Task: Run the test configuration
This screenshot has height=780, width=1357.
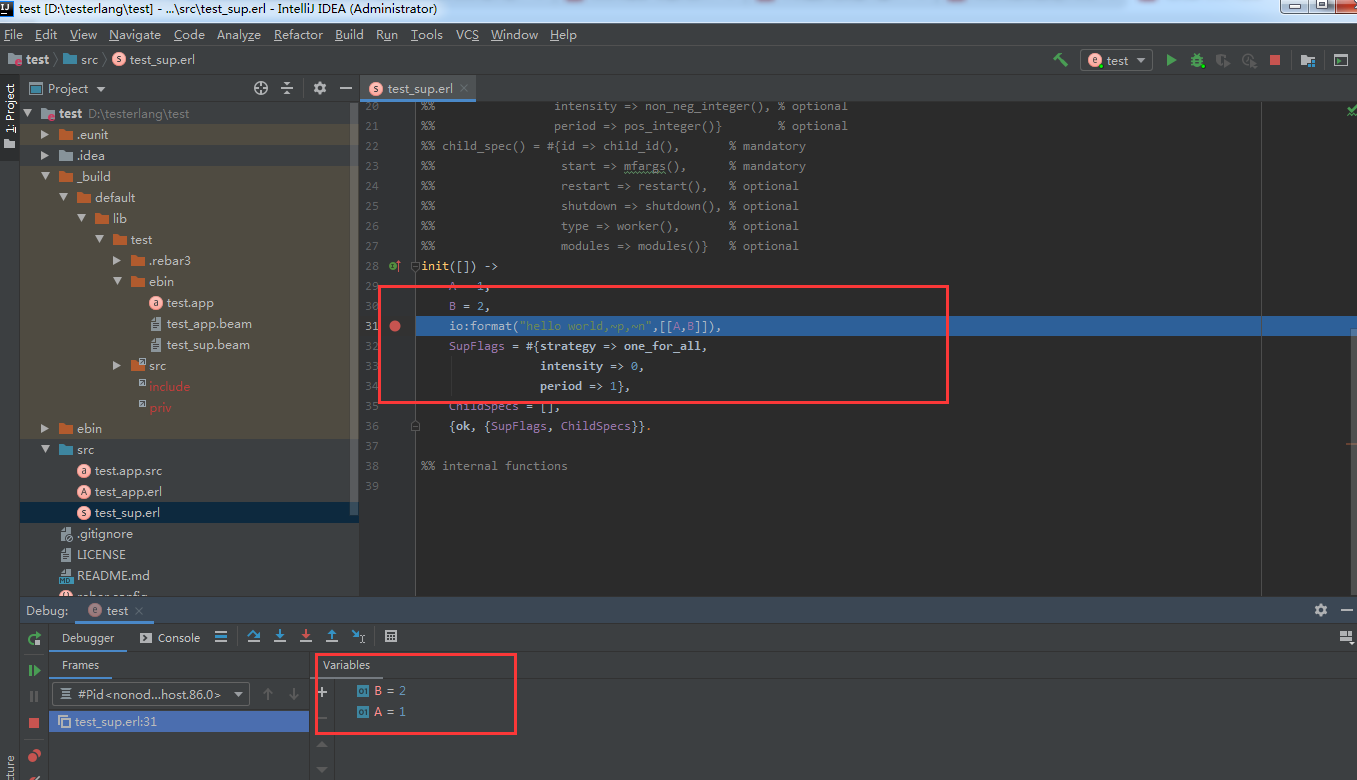Action: [x=1171, y=60]
